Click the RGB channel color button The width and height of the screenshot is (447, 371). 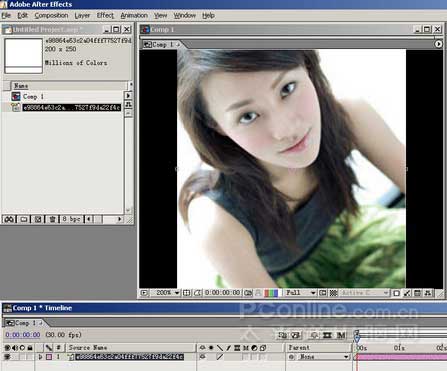tap(271, 293)
